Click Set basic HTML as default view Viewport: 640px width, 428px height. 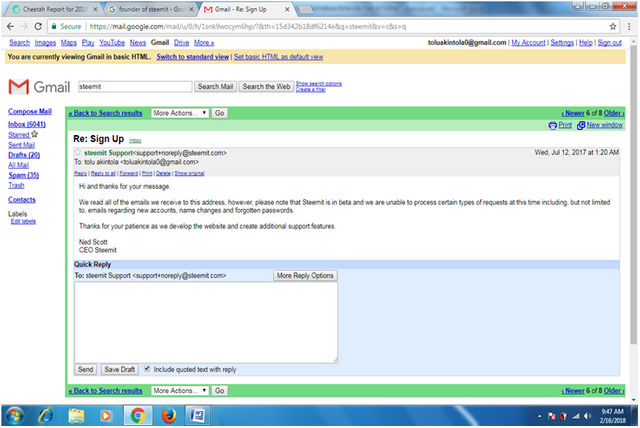point(278,57)
